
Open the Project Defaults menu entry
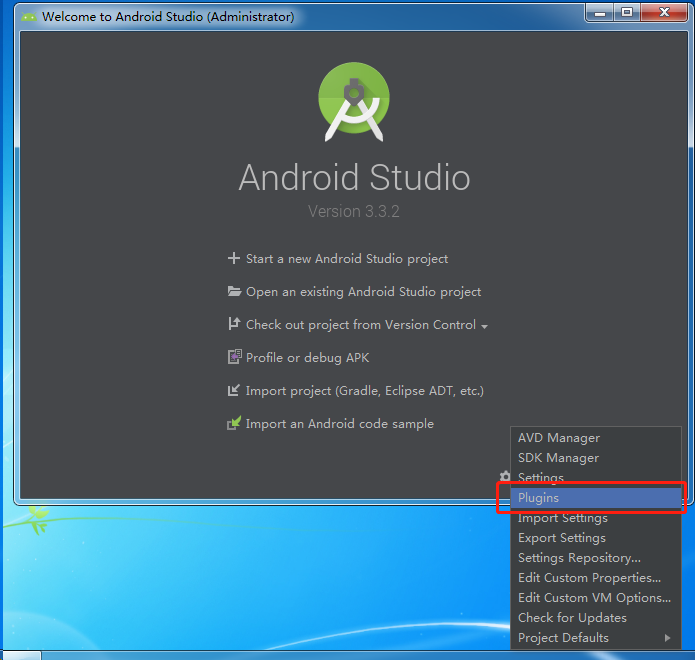[x=596, y=637]
